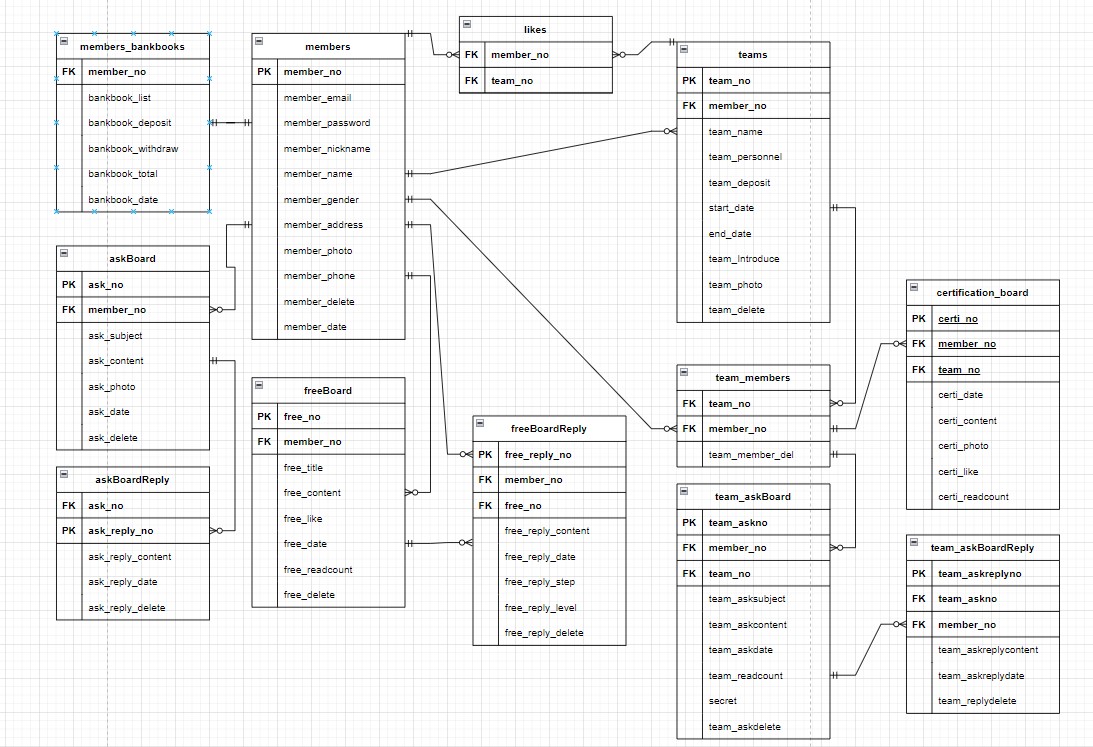Select the members table title
Viewport: 1093px width, 747px height.
click(328, 47)
